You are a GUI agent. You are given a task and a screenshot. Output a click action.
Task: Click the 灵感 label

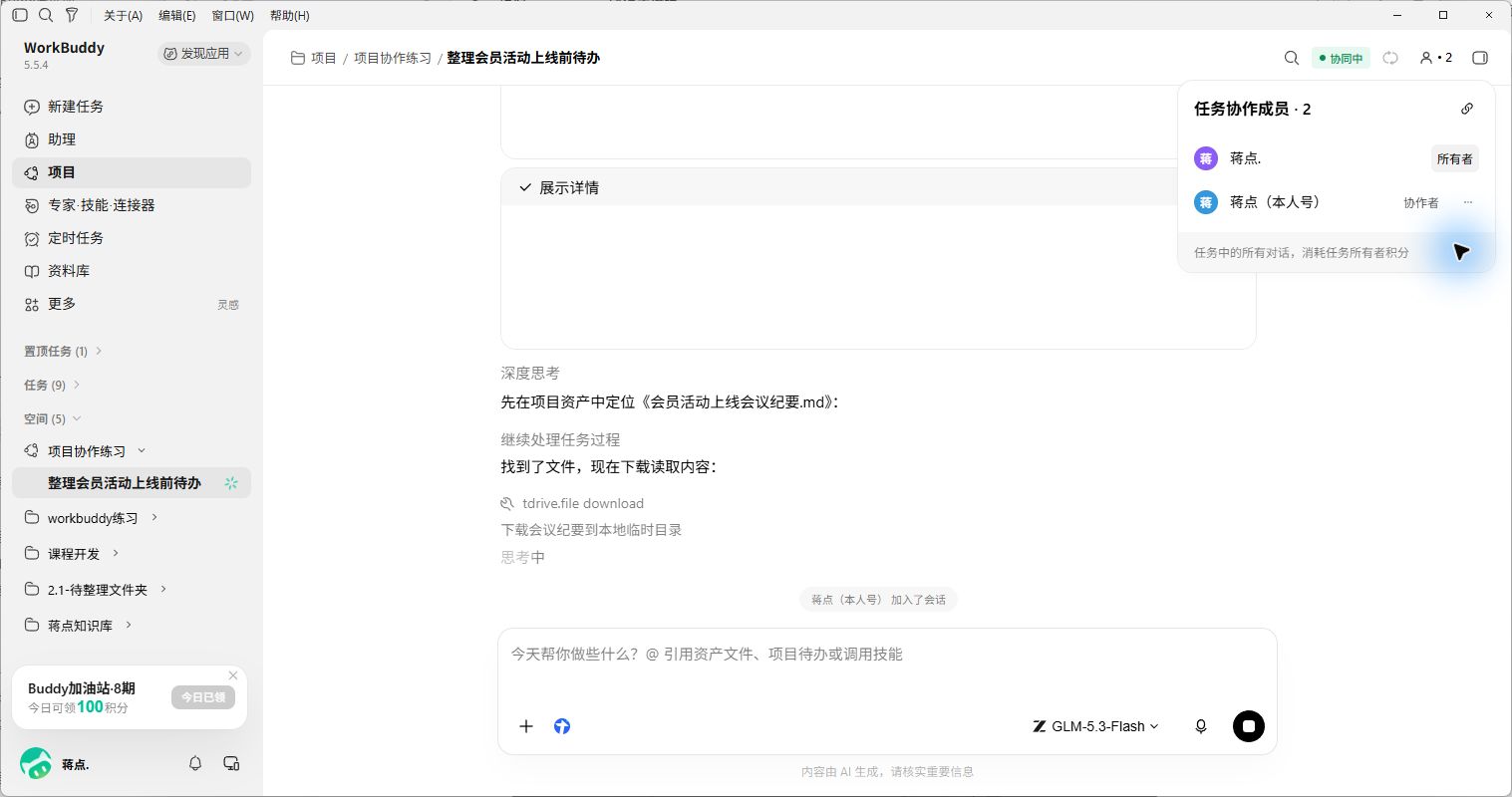pos(228,305)
